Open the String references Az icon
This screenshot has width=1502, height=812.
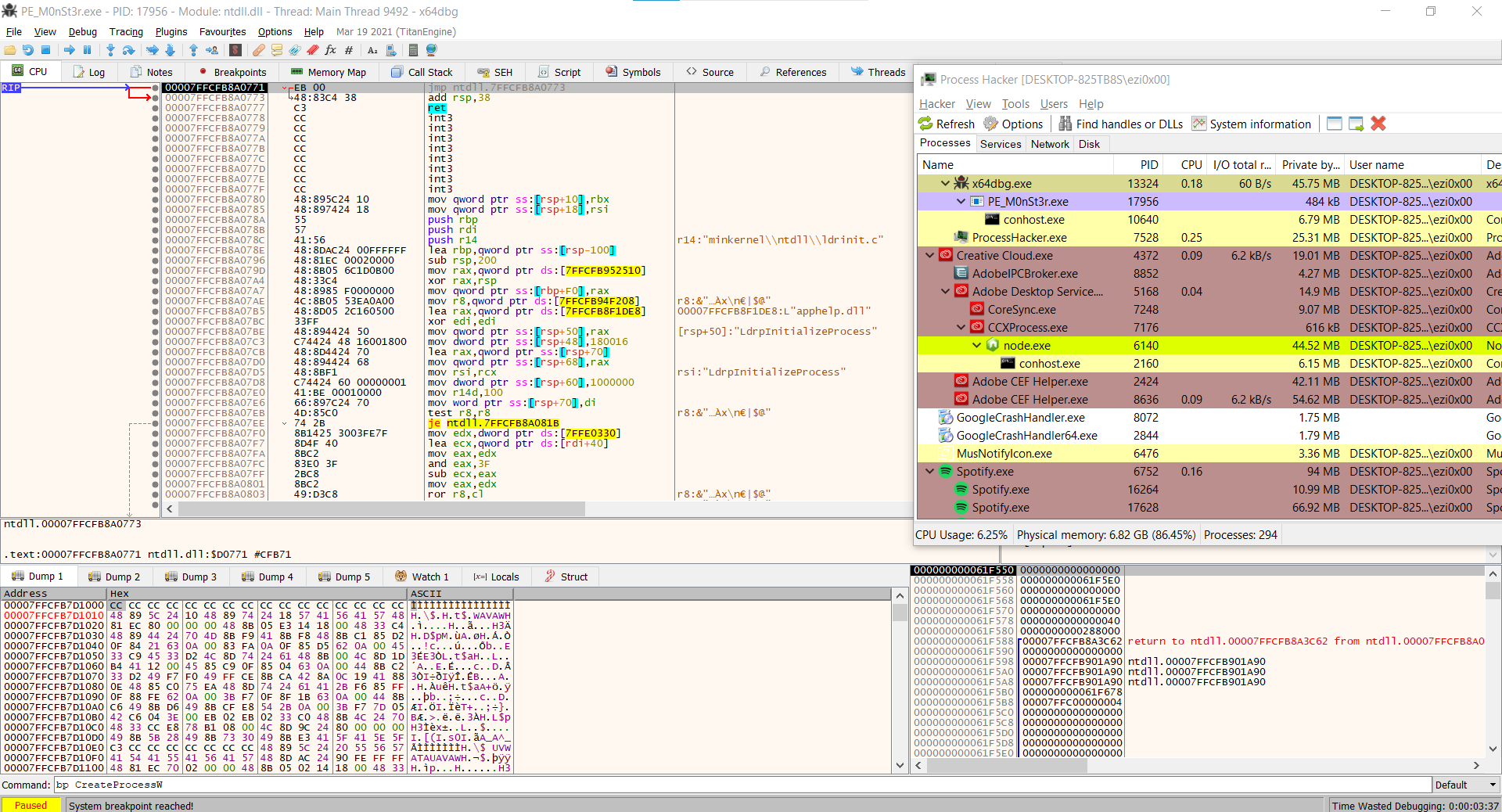(372, 50)
